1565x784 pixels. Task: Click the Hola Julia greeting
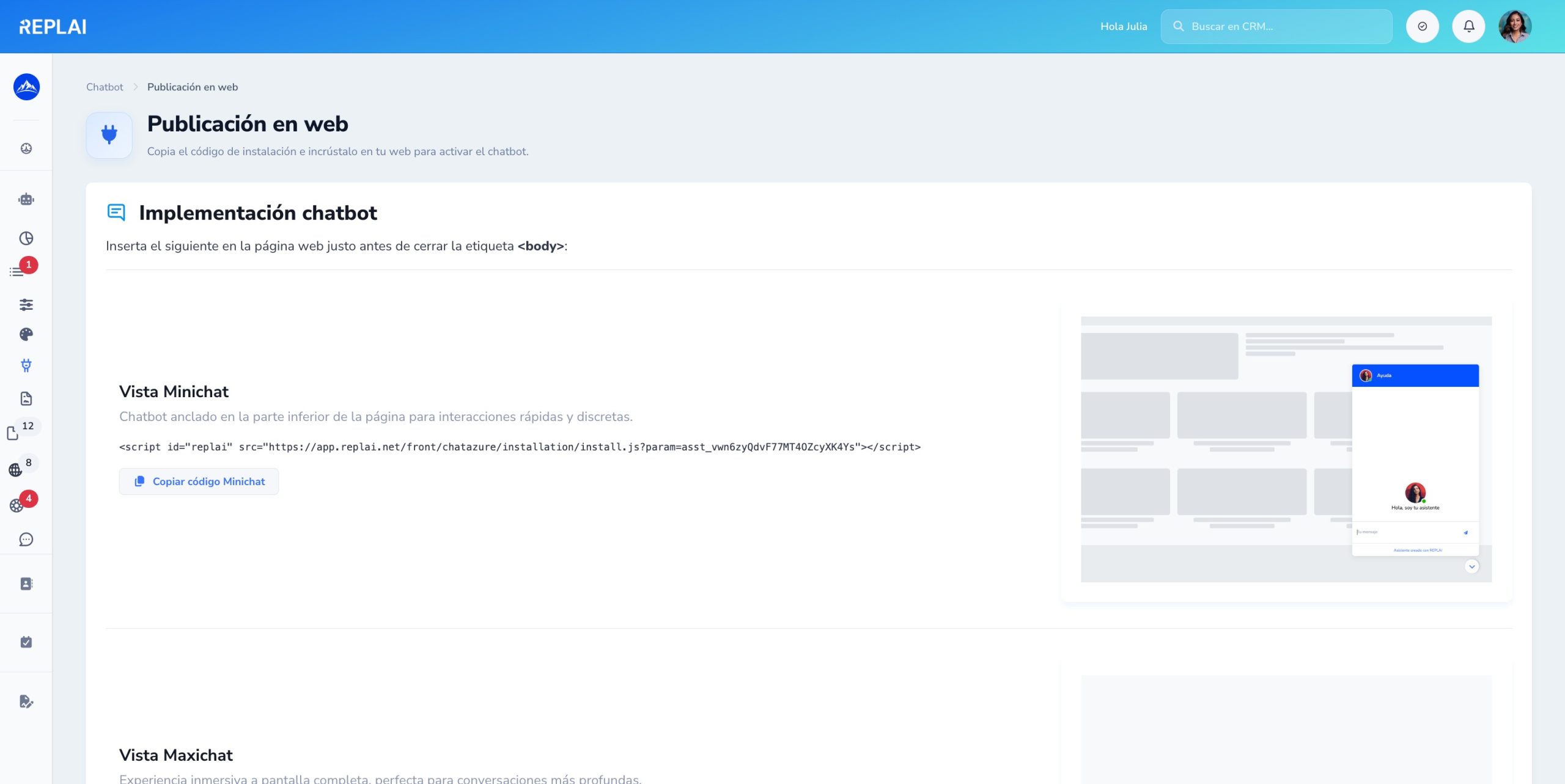pos(1124,26)
